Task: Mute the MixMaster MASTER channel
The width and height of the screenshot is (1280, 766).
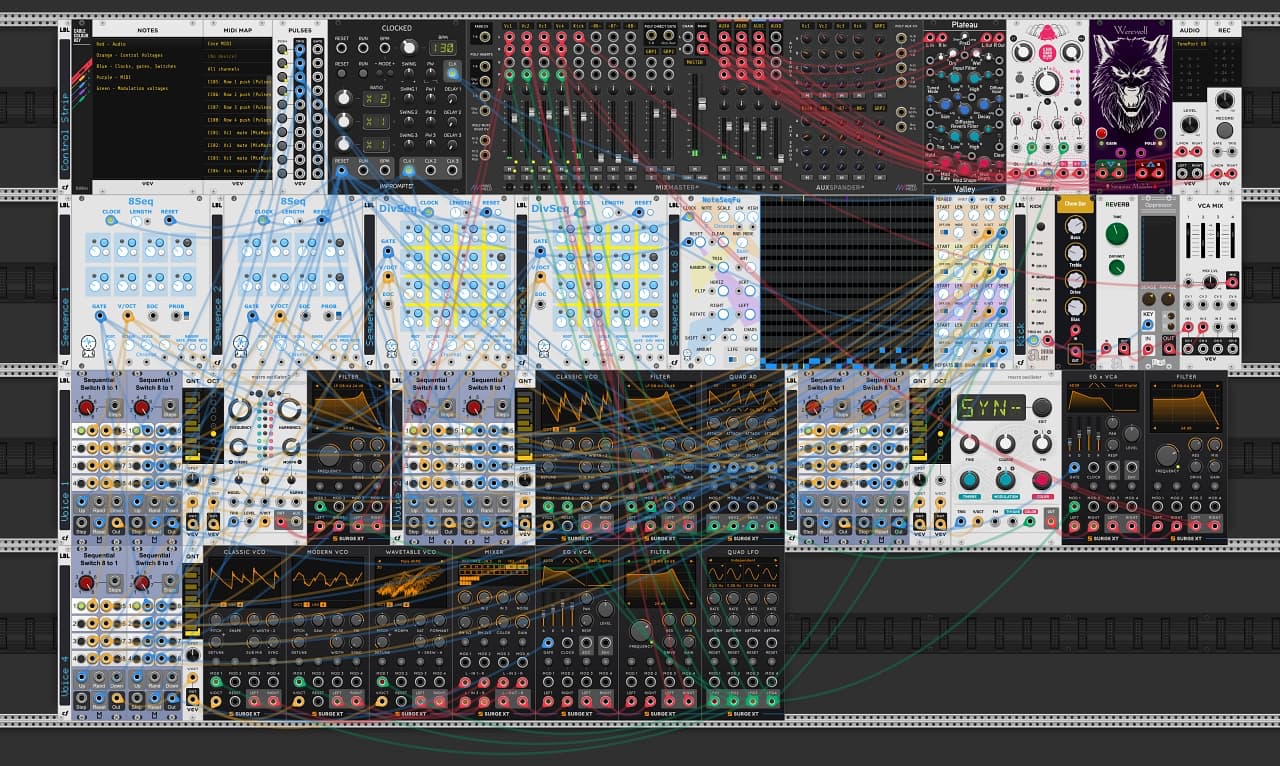Action: tap(694, 169)
